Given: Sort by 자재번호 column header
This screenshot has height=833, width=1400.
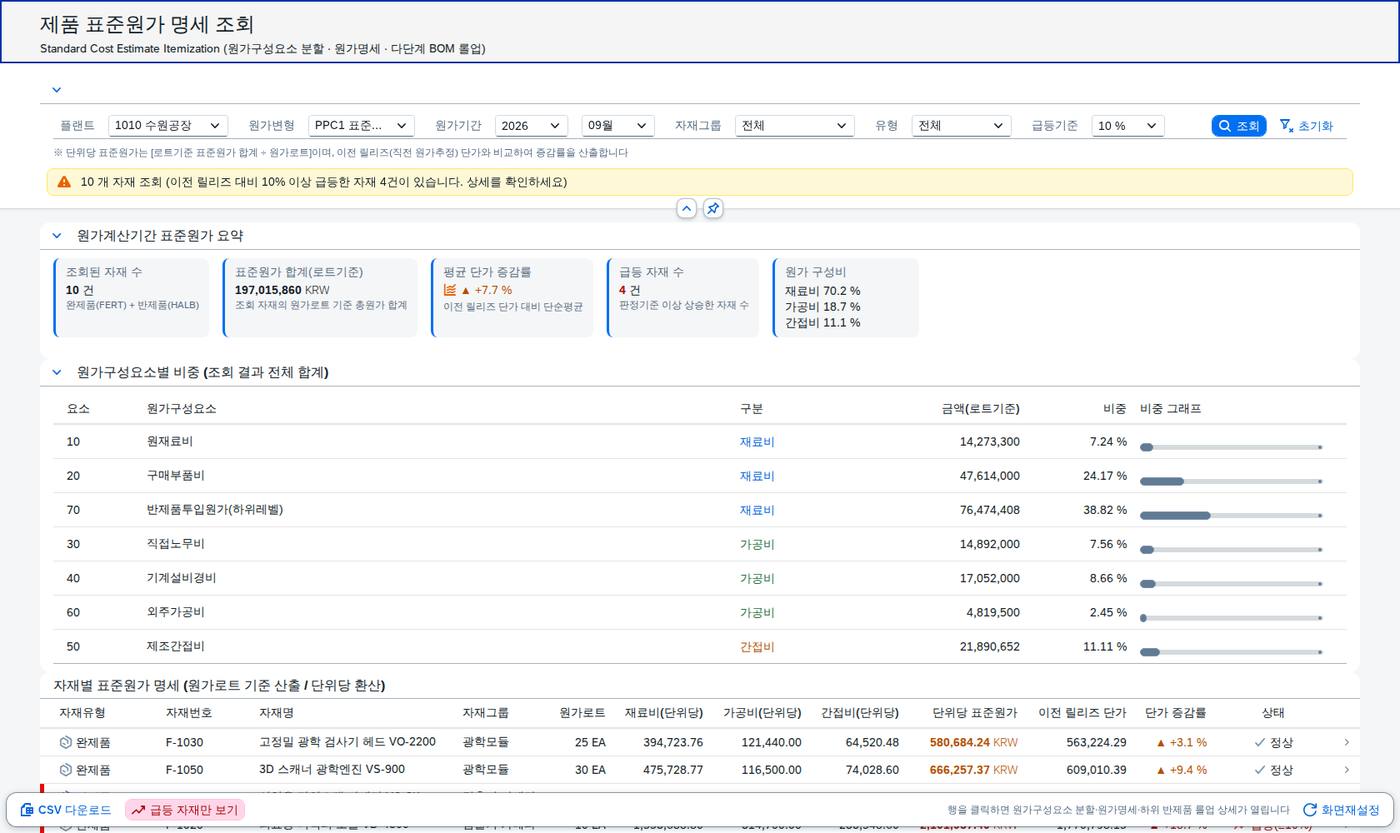Looking at the screenshot, I should tap(189, 713).
